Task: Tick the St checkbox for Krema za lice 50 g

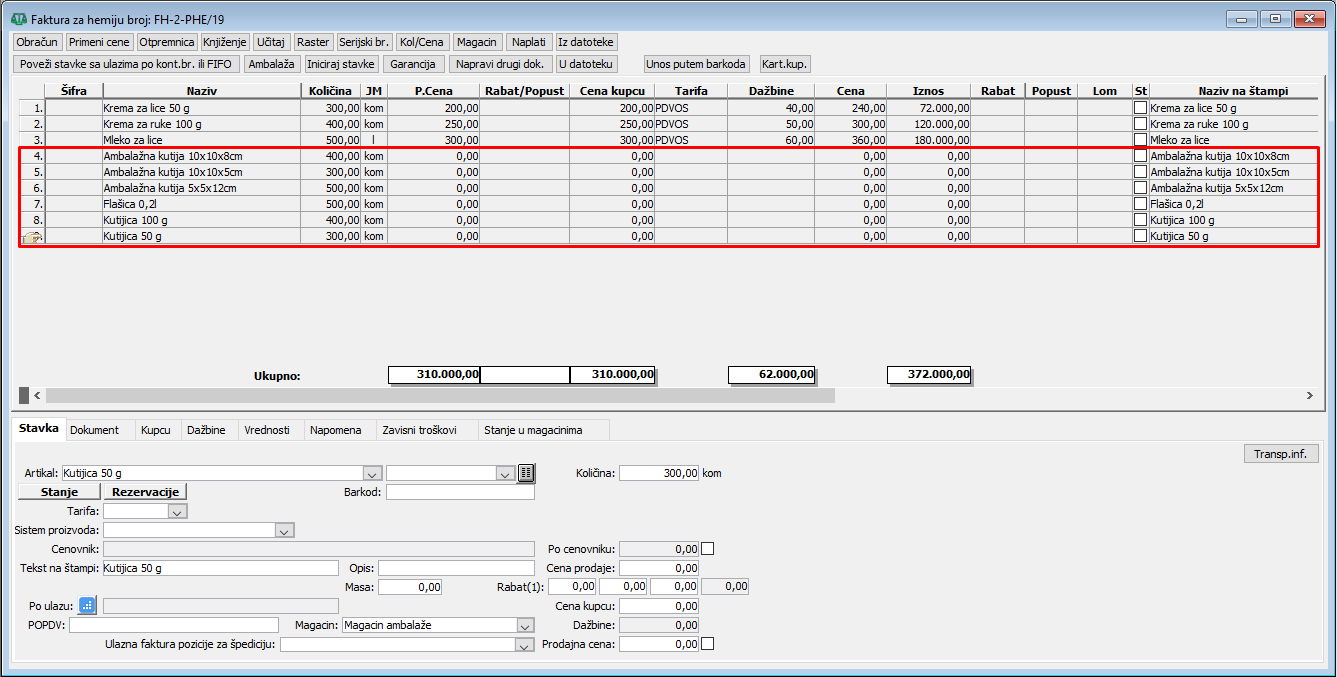Action: (x=1140, y=108)
